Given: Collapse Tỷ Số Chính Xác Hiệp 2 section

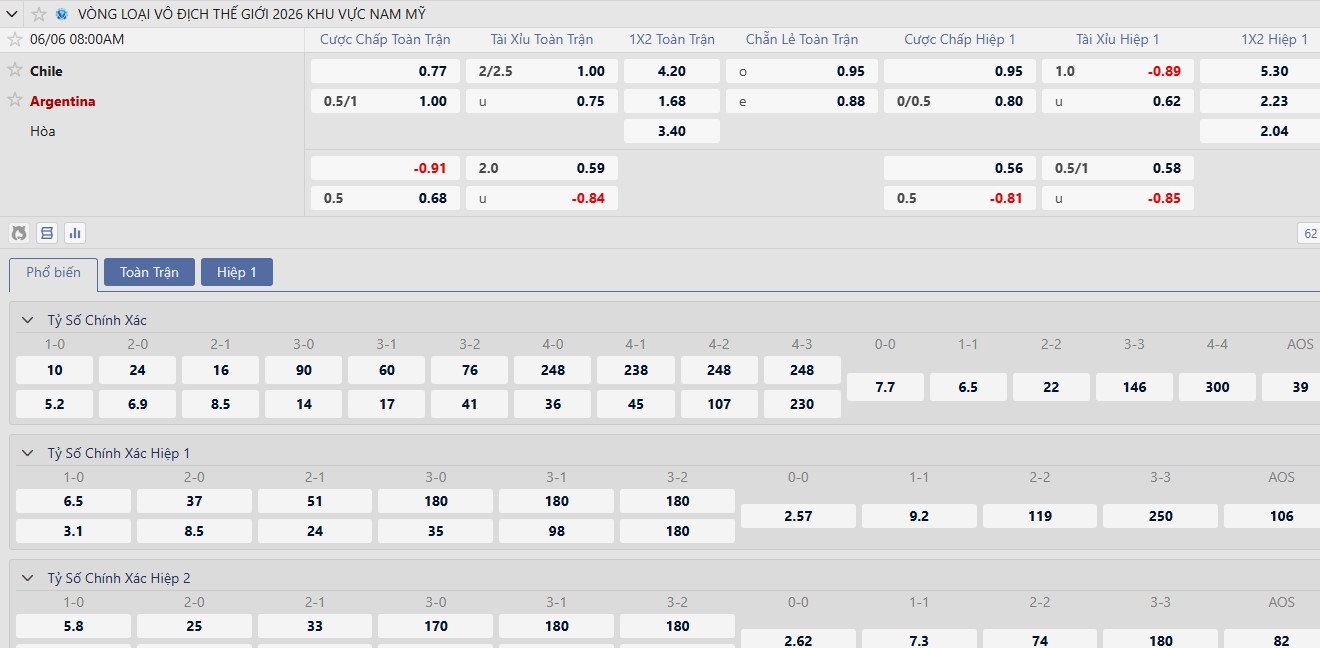Looking at the screenshot, I should (x=28, y=578).
